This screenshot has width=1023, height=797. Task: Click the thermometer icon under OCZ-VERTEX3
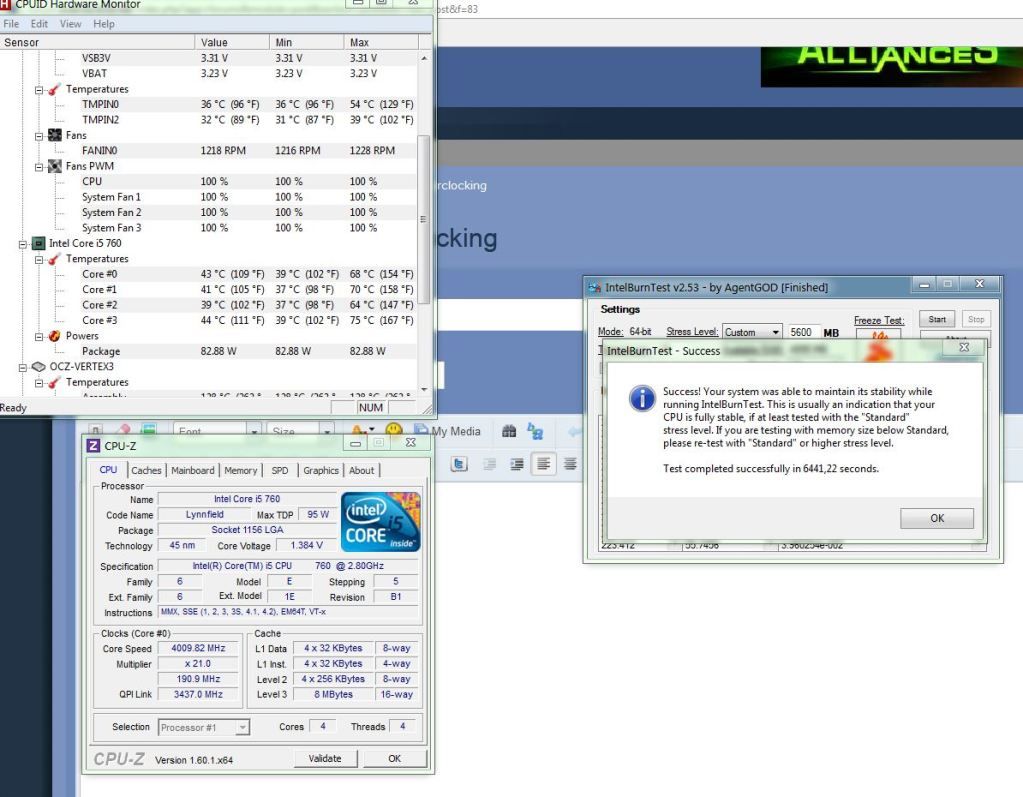[55, 382]
